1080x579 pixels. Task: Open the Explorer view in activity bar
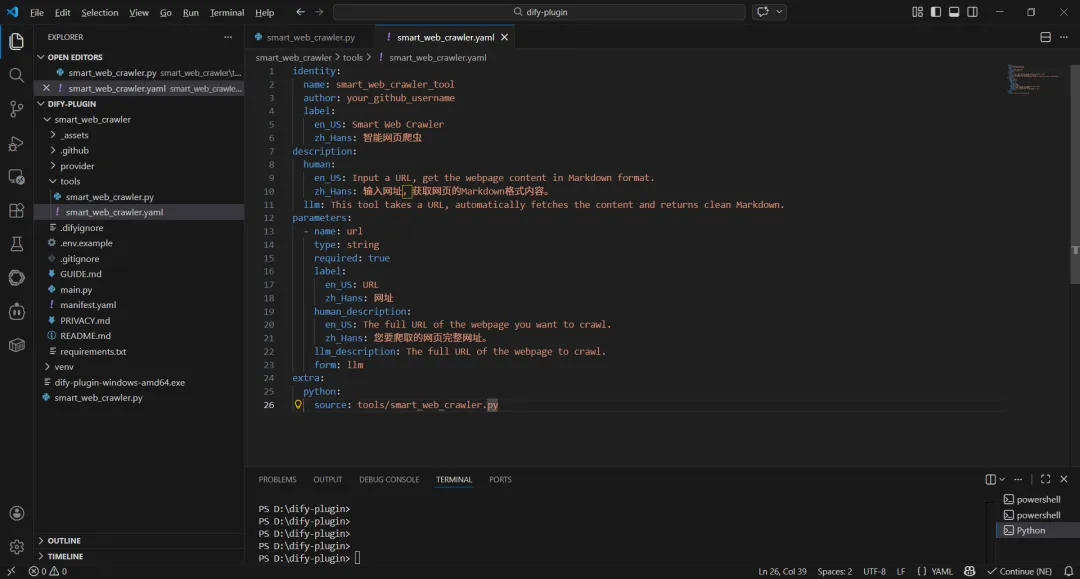click(17, 41)
